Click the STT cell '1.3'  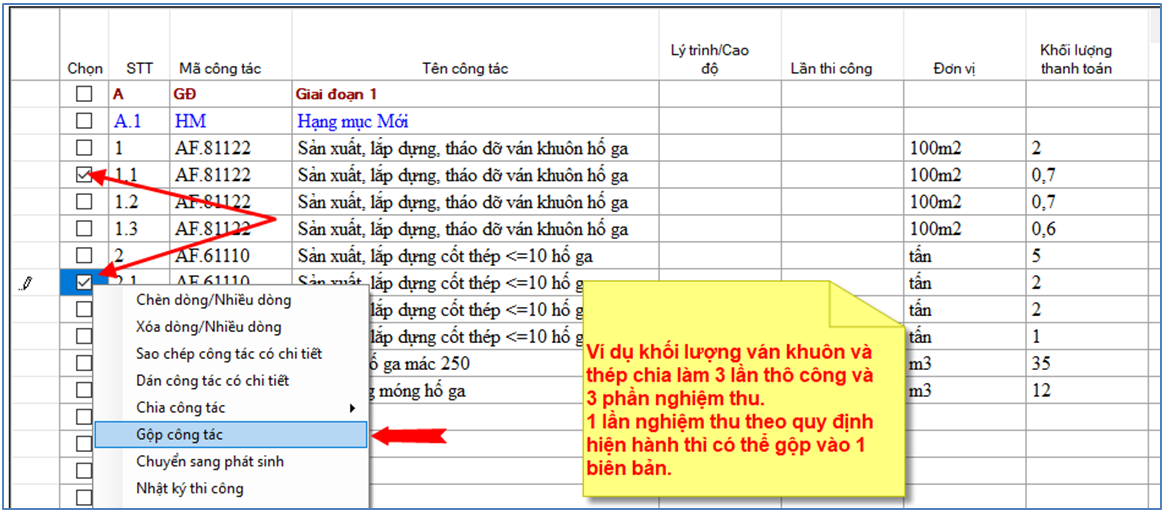tap(139, 228)
